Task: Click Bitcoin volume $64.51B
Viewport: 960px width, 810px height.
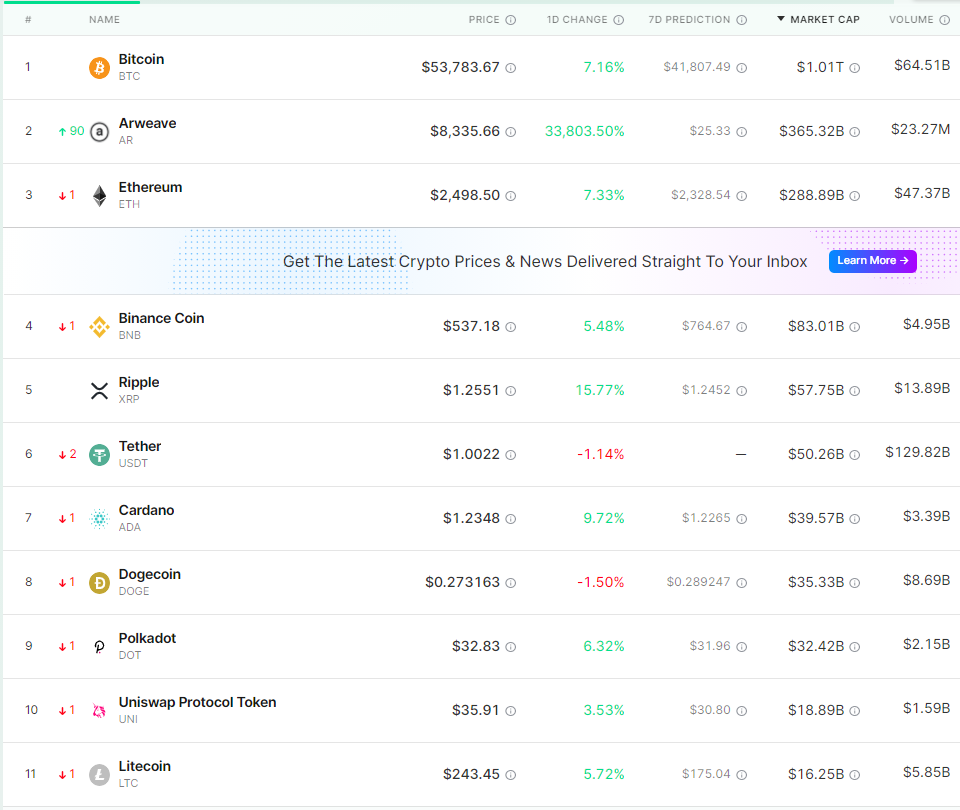Action: click(x=922, y=66)
